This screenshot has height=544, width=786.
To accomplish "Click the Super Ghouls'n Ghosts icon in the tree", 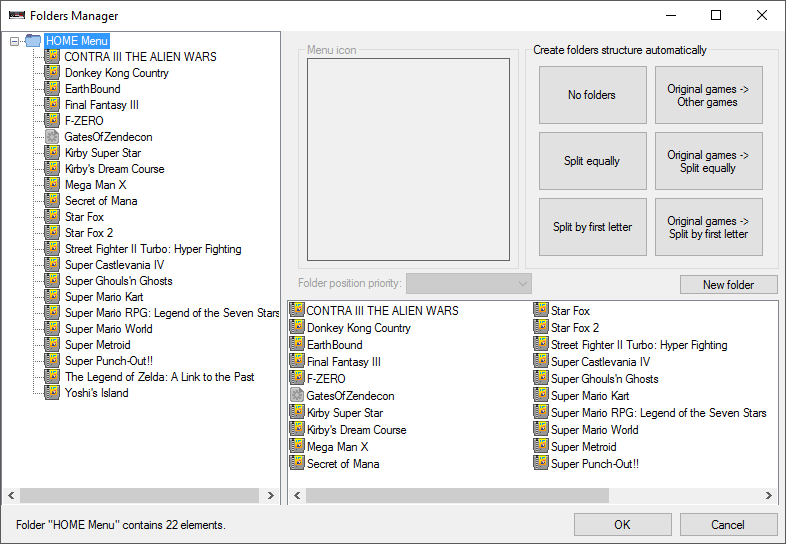I will (x=52, y=281).
